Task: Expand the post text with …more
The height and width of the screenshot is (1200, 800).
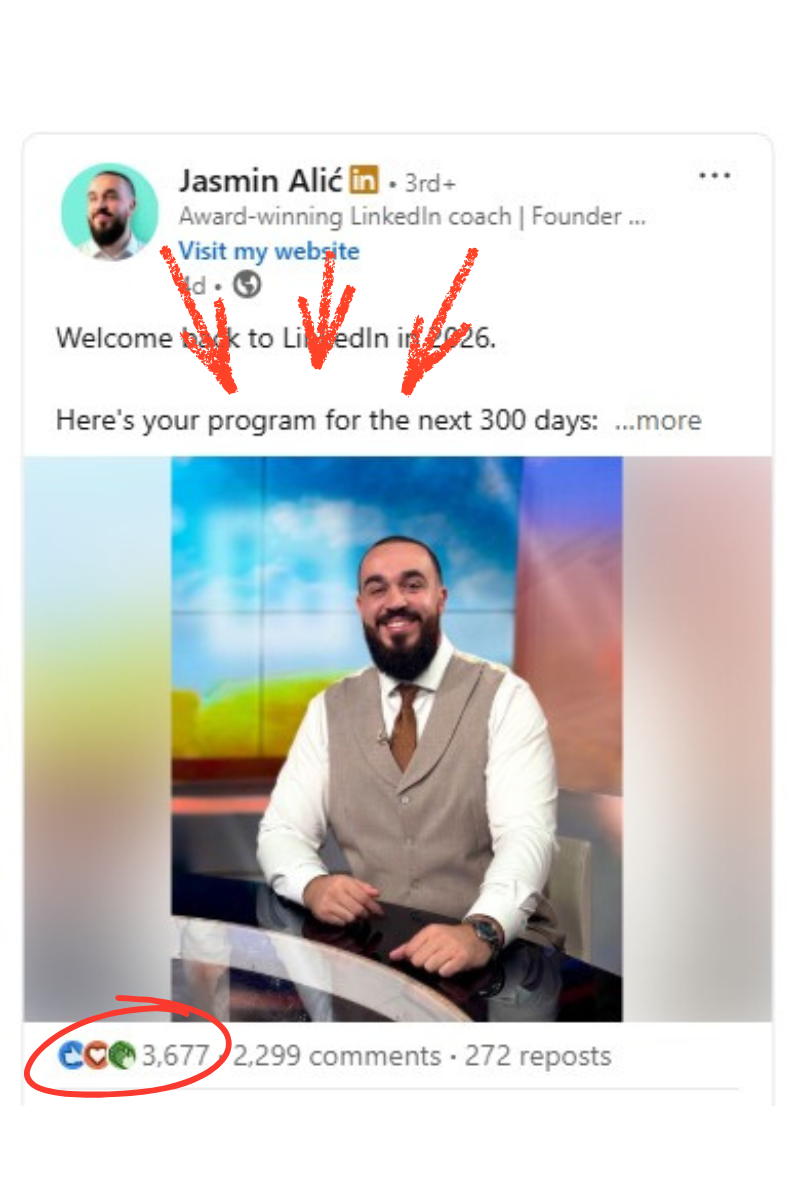Action: tap(658, 421)
